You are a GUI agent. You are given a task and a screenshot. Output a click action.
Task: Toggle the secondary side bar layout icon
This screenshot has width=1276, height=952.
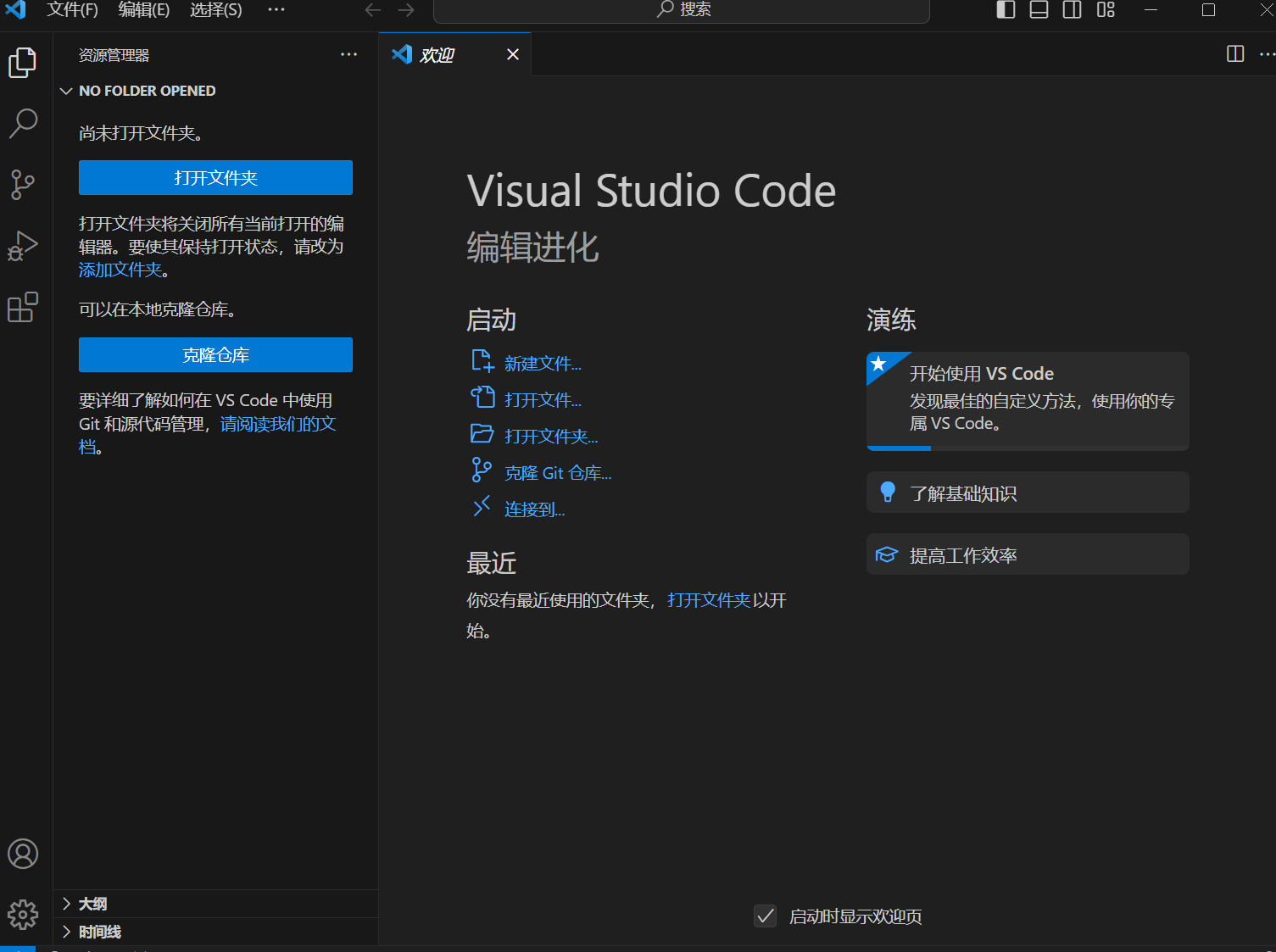coord(1073,10)
